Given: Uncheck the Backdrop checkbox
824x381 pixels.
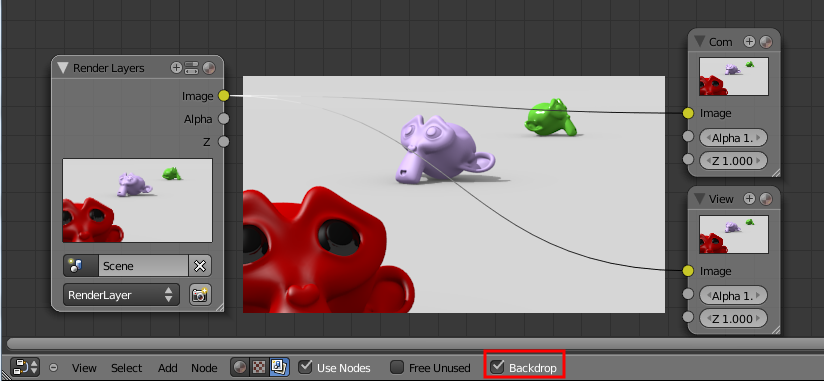Looking at the screenshot, I should [x=497, y=366].
